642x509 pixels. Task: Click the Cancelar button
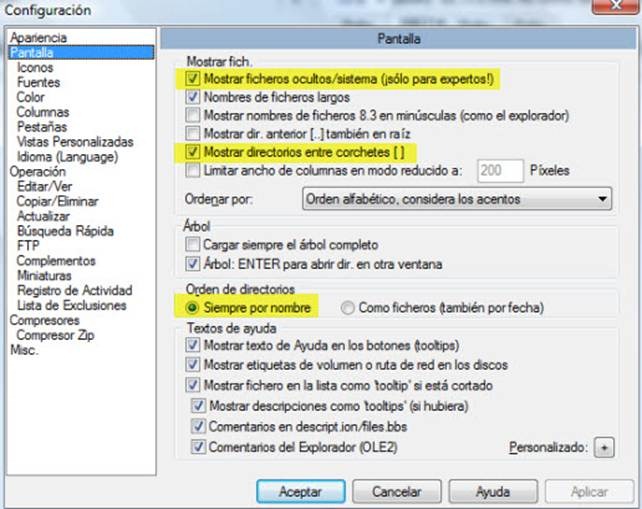[397, 491]
